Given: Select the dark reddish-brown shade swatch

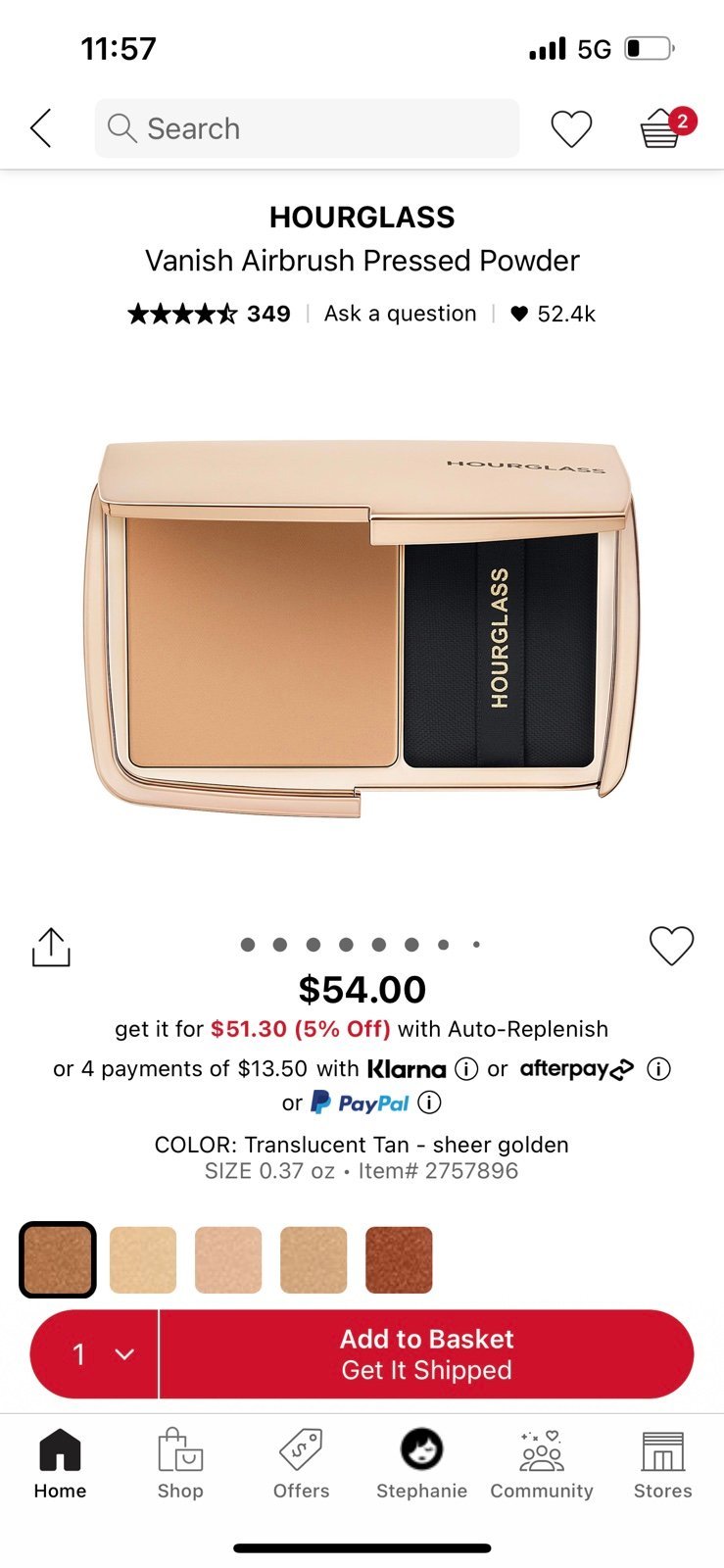Looking at the screenshot, I should pos(399,1260).
